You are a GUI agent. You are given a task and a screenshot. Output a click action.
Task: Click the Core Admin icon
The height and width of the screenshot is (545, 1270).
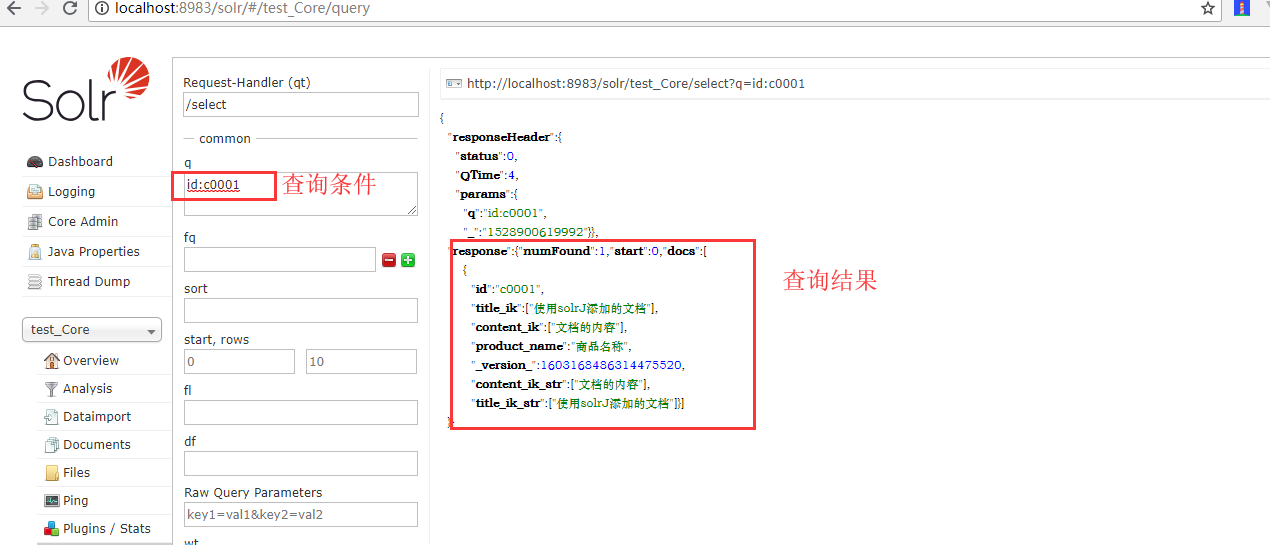34,222
